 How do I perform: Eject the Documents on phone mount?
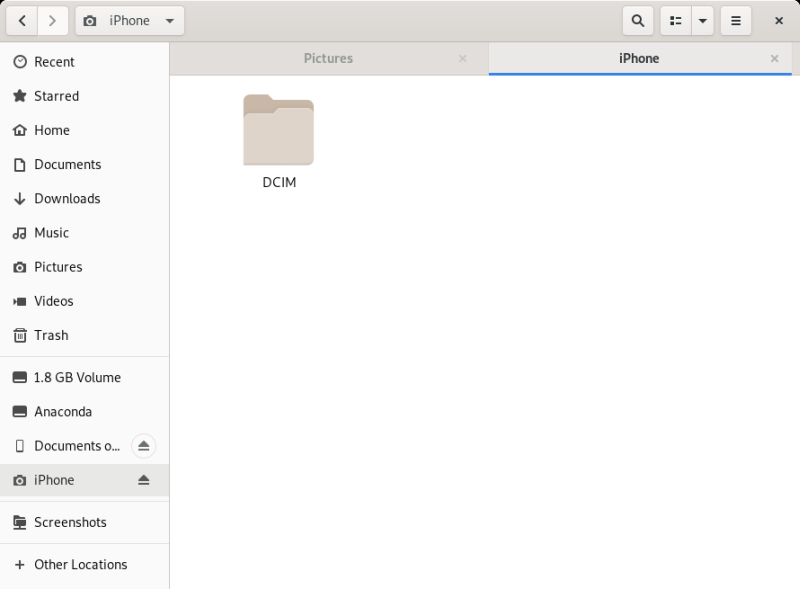[143, 446]
